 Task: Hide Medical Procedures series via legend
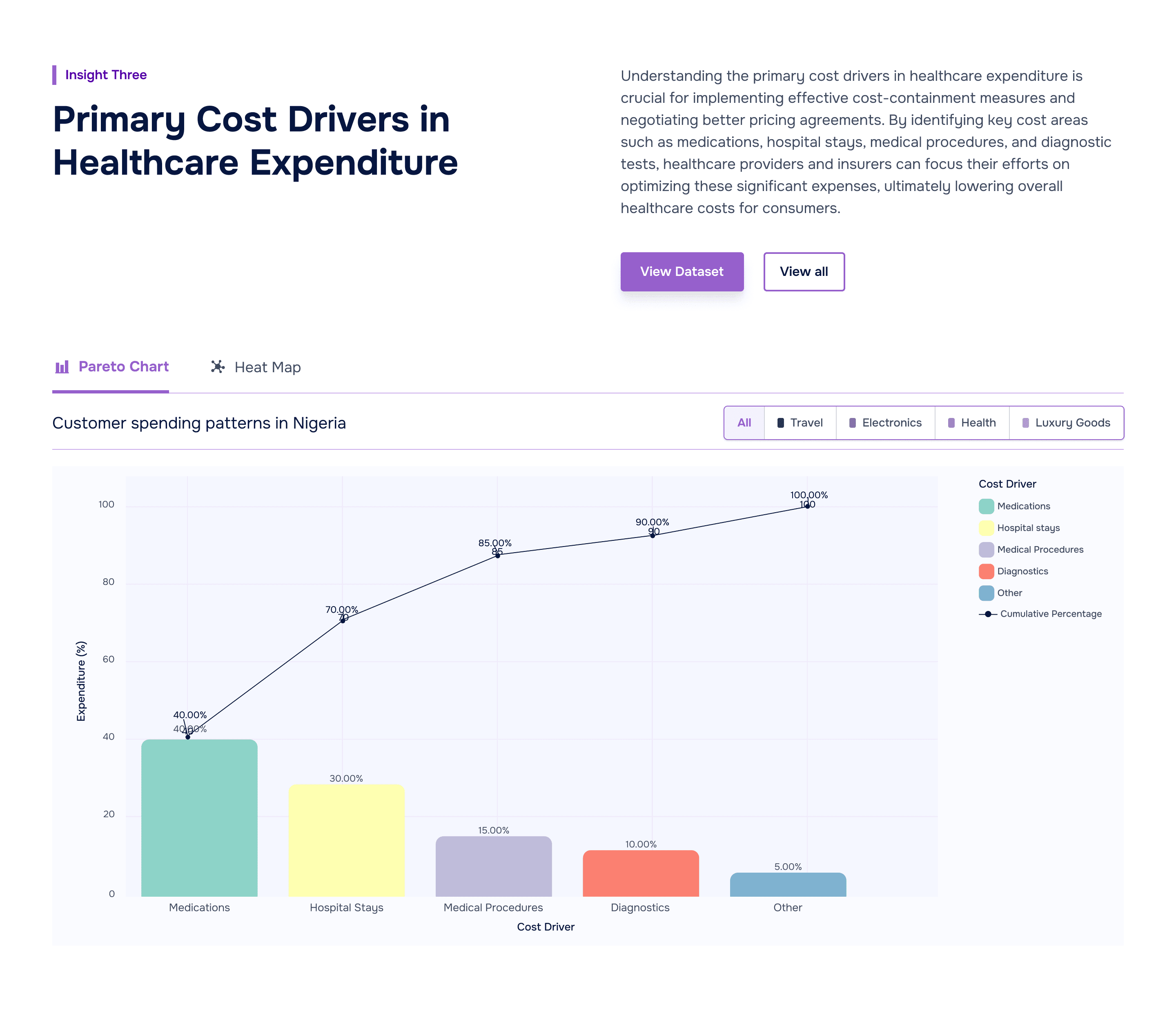coord(1040,549)
